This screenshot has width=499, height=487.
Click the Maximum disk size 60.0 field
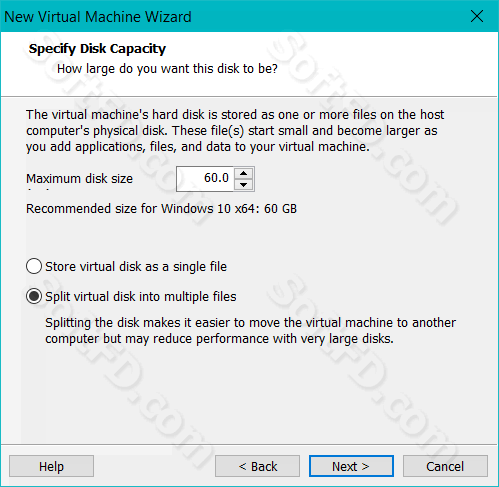(x=205, y=179)
